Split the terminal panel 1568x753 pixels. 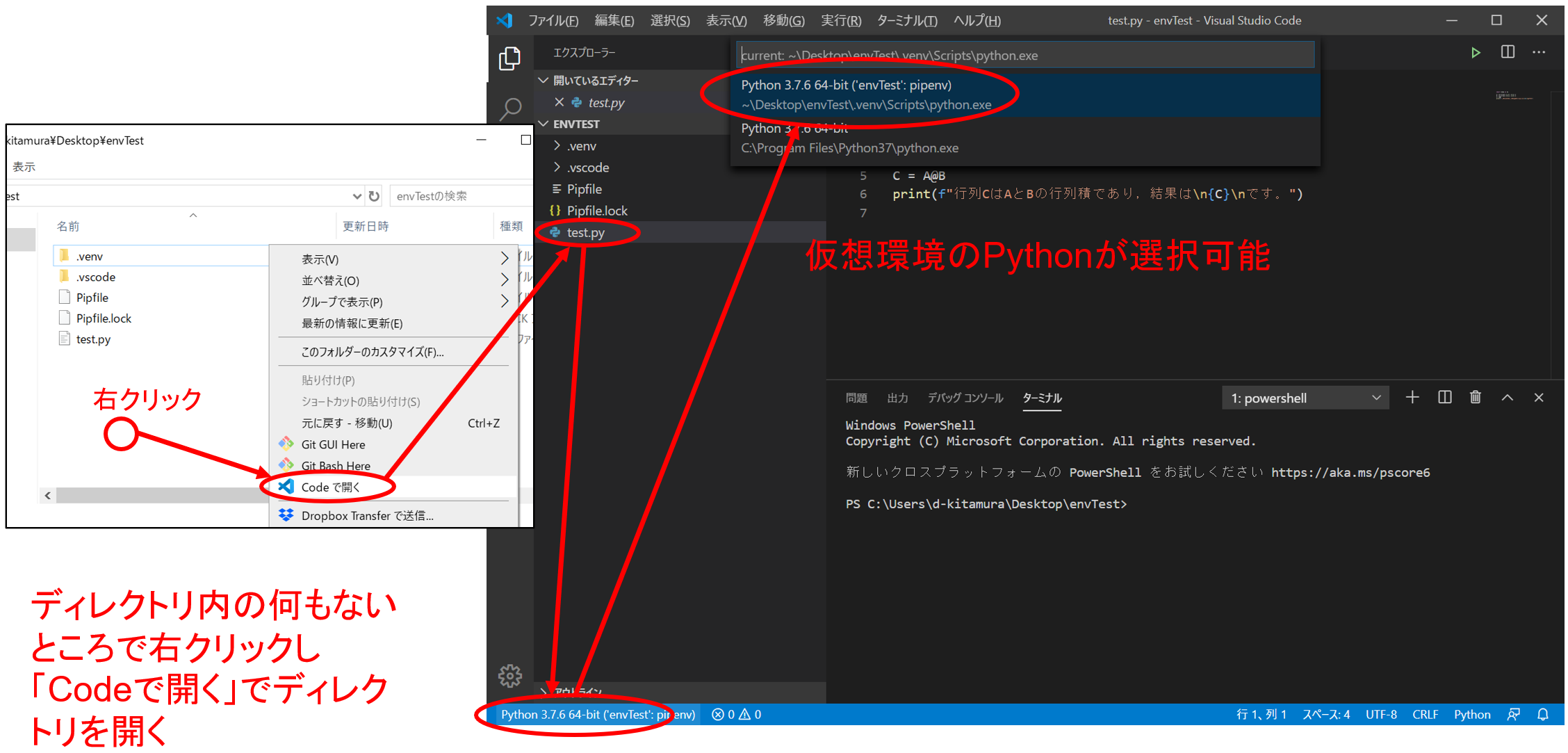pos(1444,398)
